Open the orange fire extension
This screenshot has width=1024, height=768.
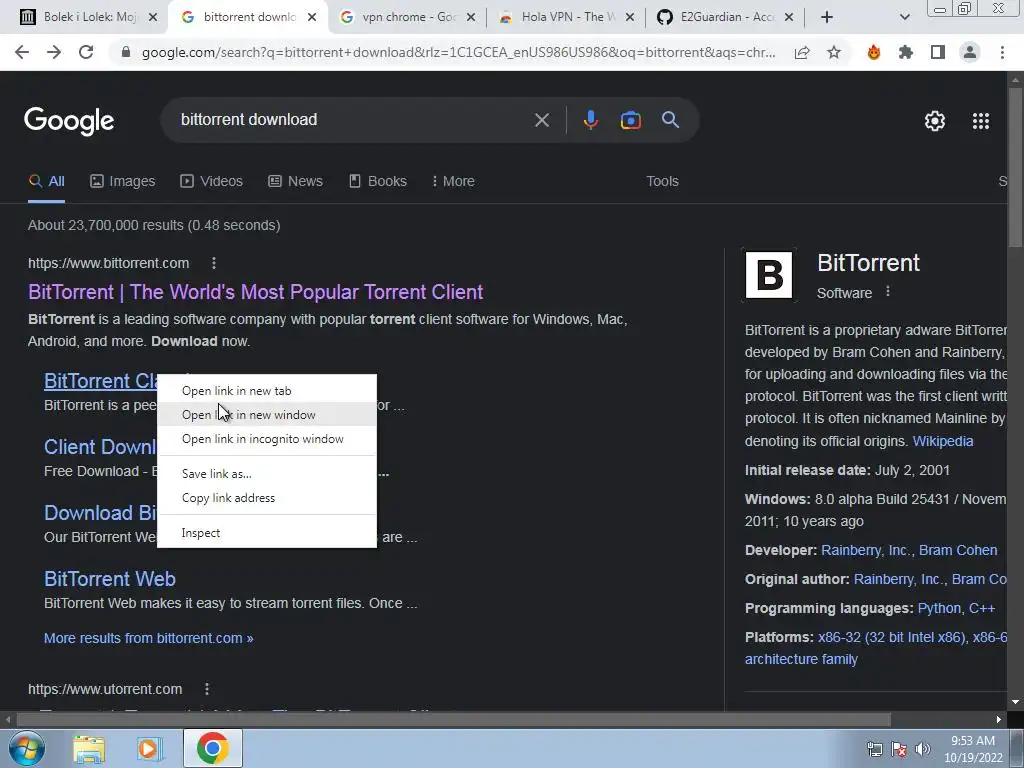pyautogui.click(x=874, y=52)
